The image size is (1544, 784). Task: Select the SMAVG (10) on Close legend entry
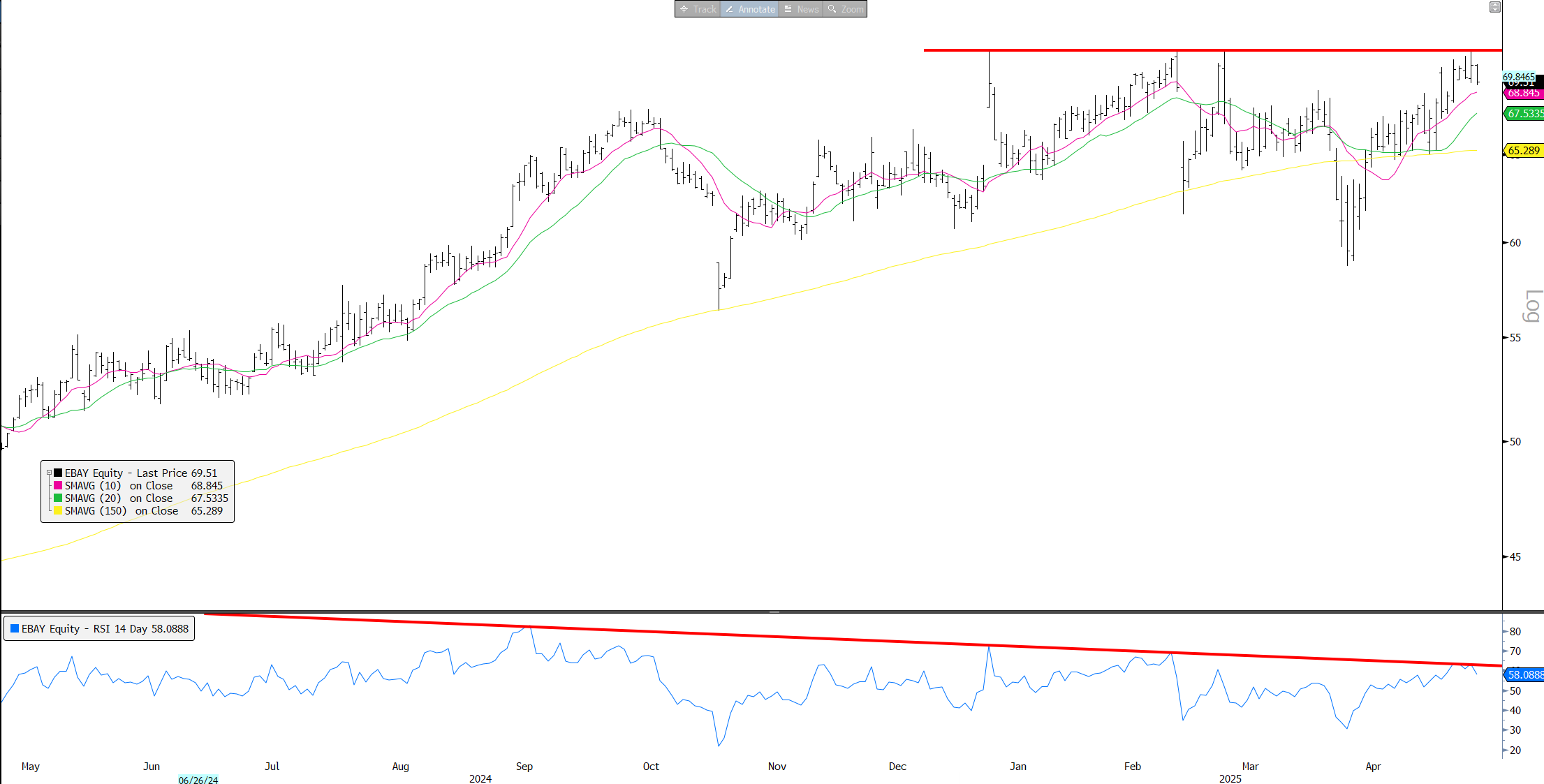click(119, 485)
